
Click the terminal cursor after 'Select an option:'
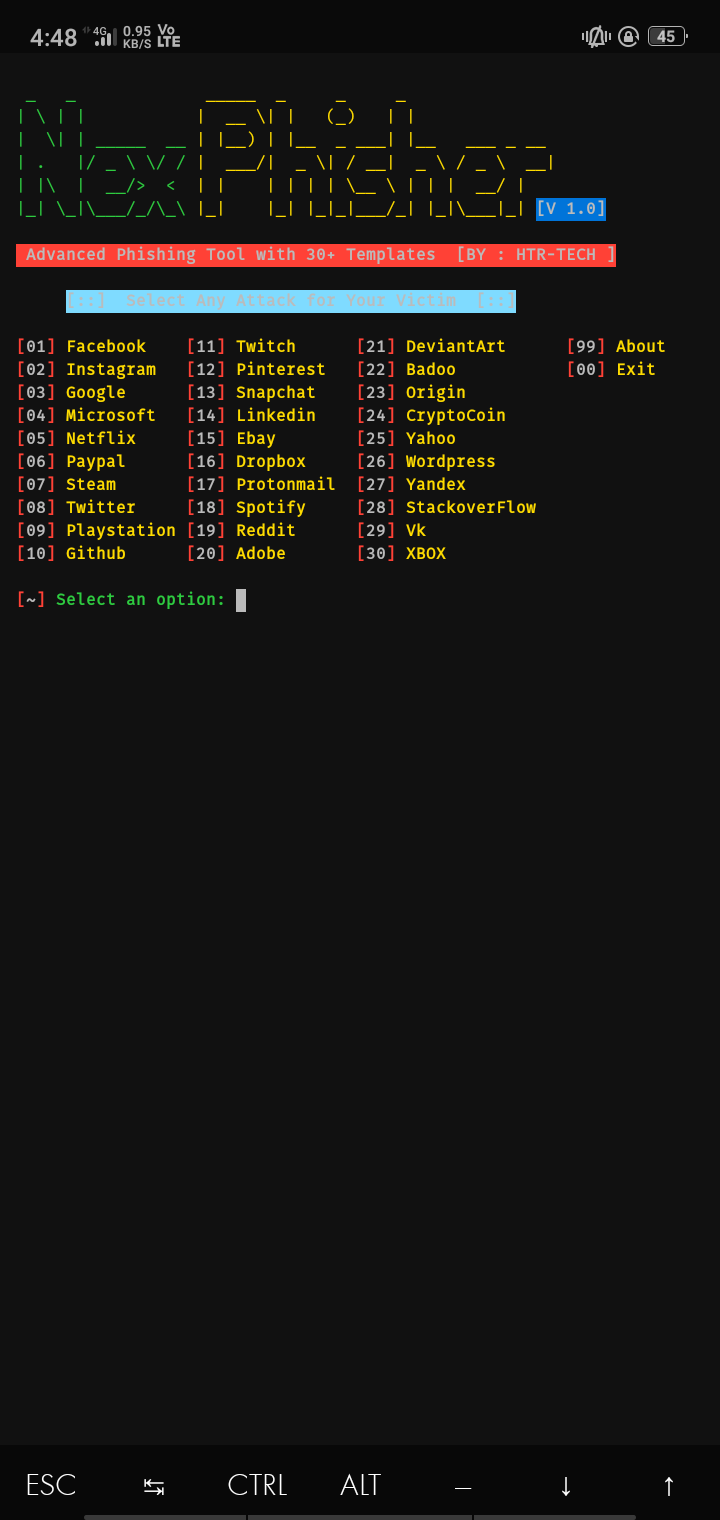pos(241,600)
